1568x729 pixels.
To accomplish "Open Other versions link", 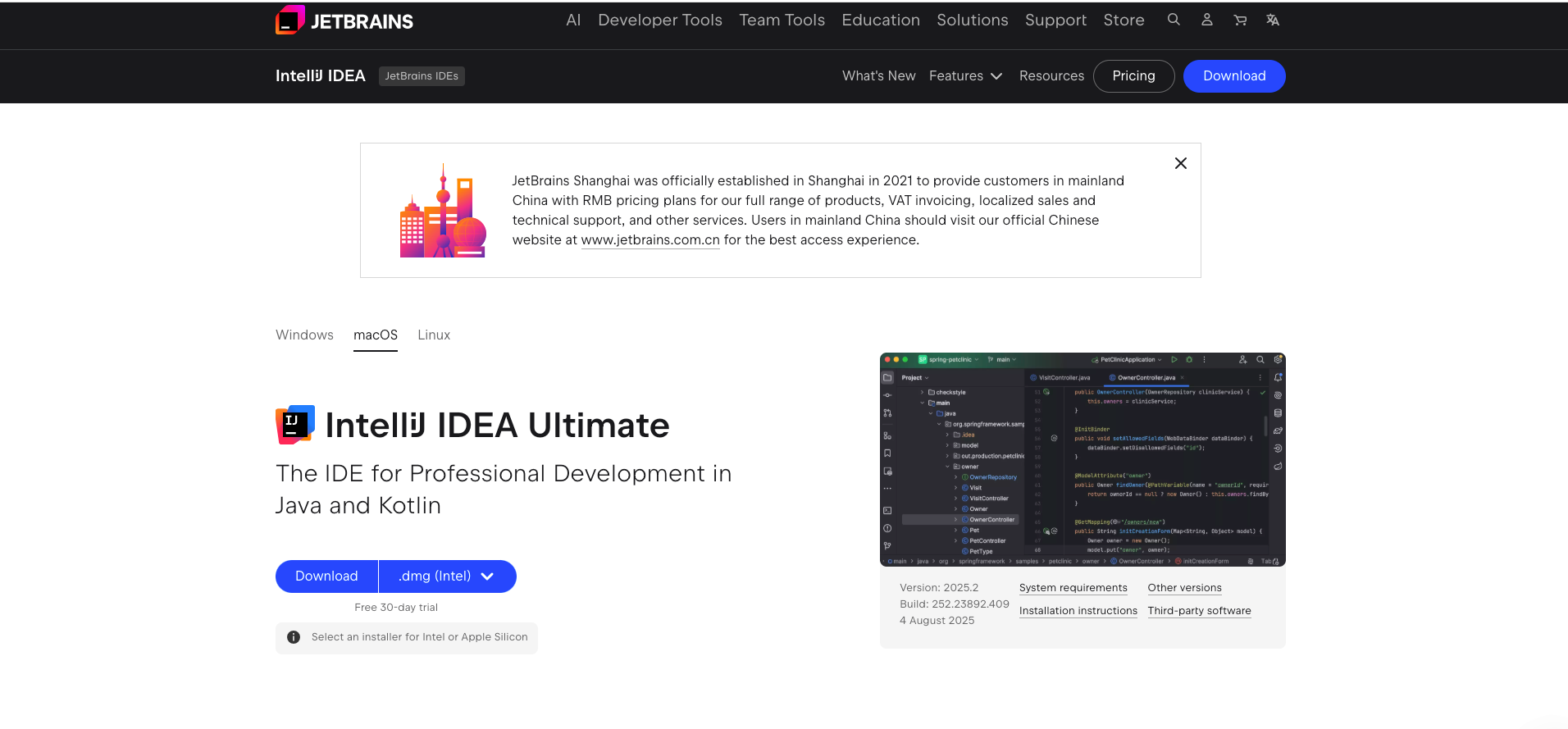I will [x=1184, y=588].
